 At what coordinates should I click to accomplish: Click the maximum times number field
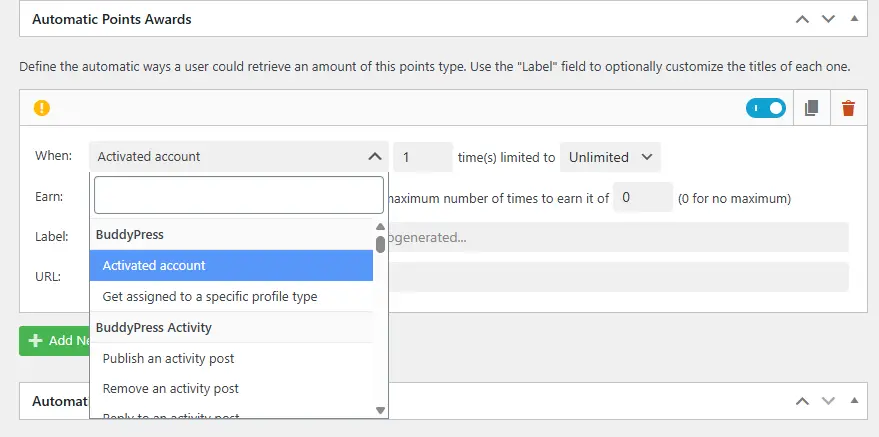(x=642, y=198)
